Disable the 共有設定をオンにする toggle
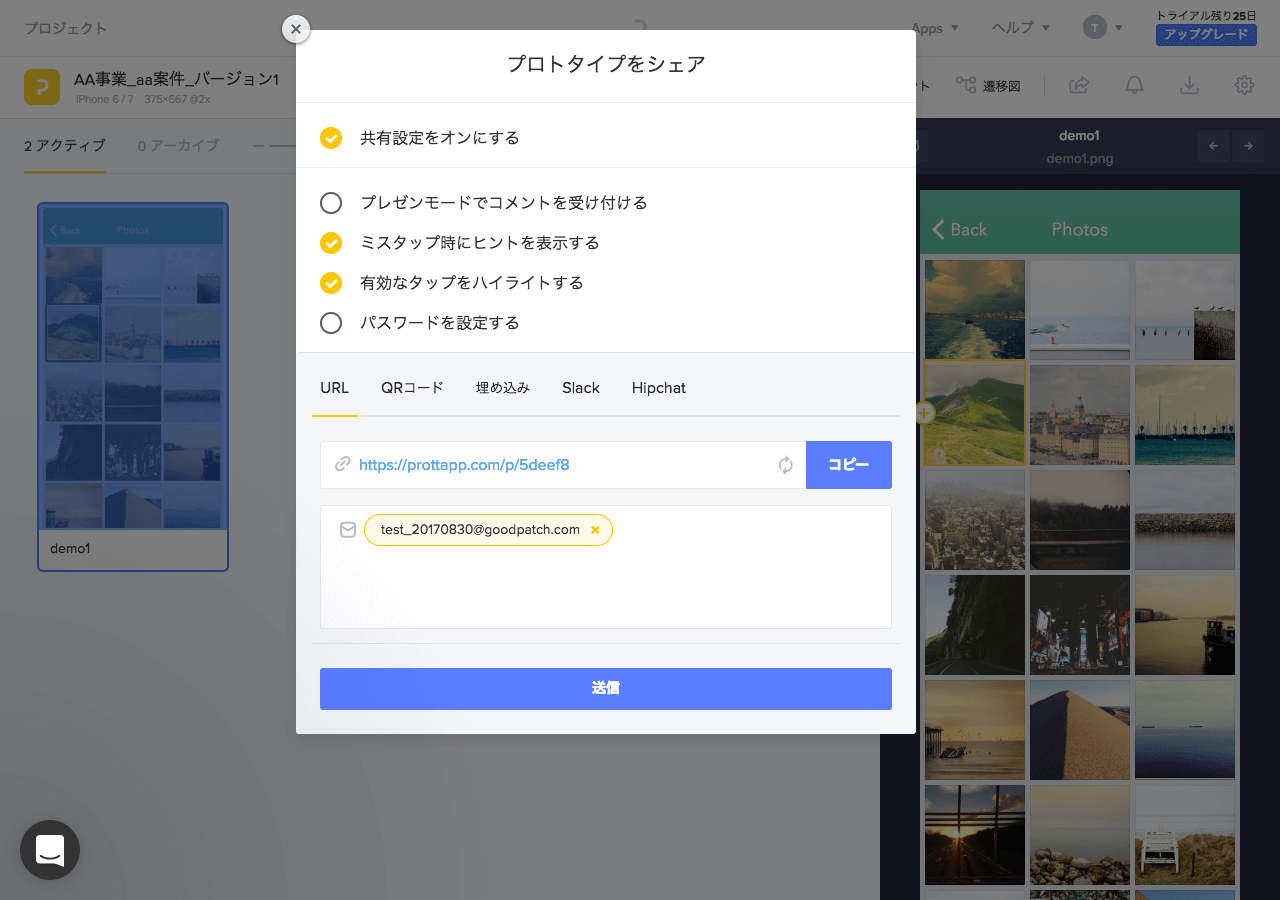This screenshot has width=1280, height=900. click(331, 138)
